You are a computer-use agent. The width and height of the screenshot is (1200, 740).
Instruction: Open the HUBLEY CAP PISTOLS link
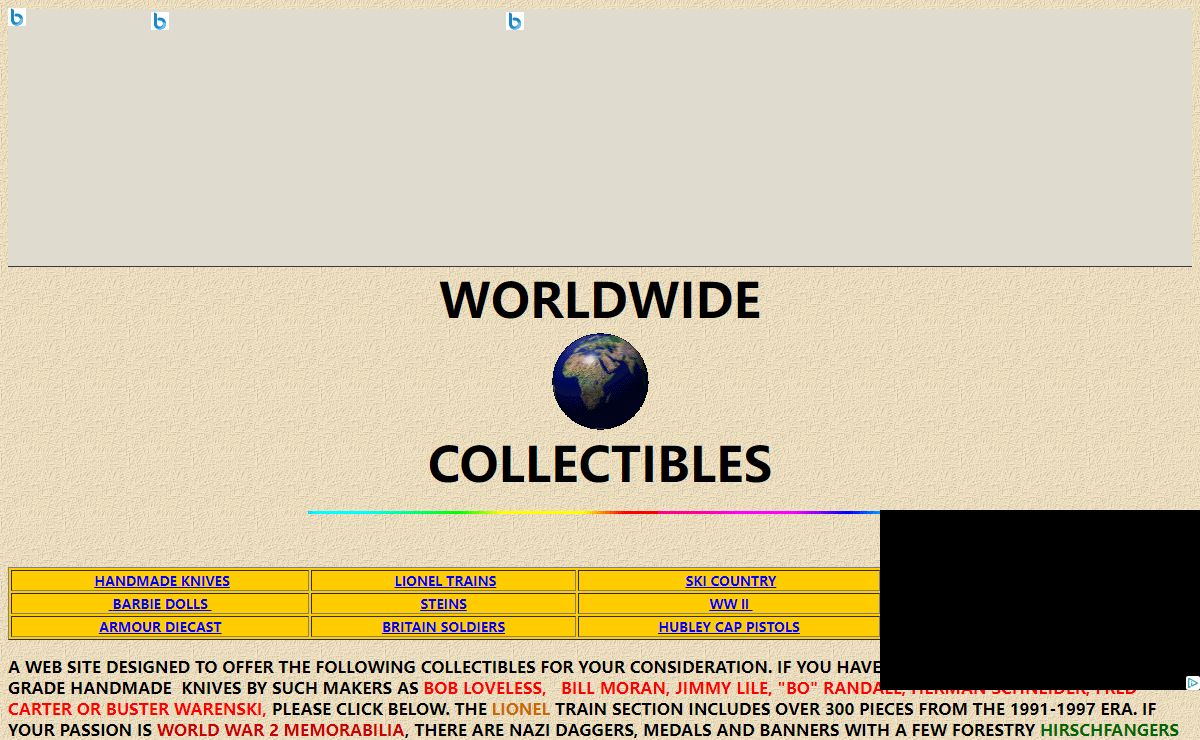coord(729,627)
